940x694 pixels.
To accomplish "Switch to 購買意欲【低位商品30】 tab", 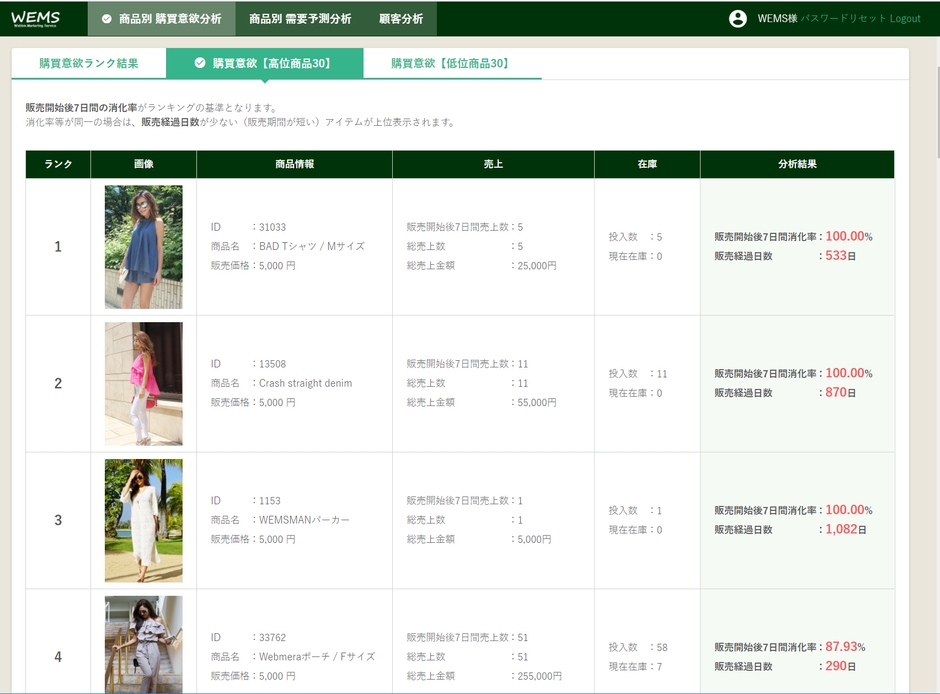I will 451,63.
